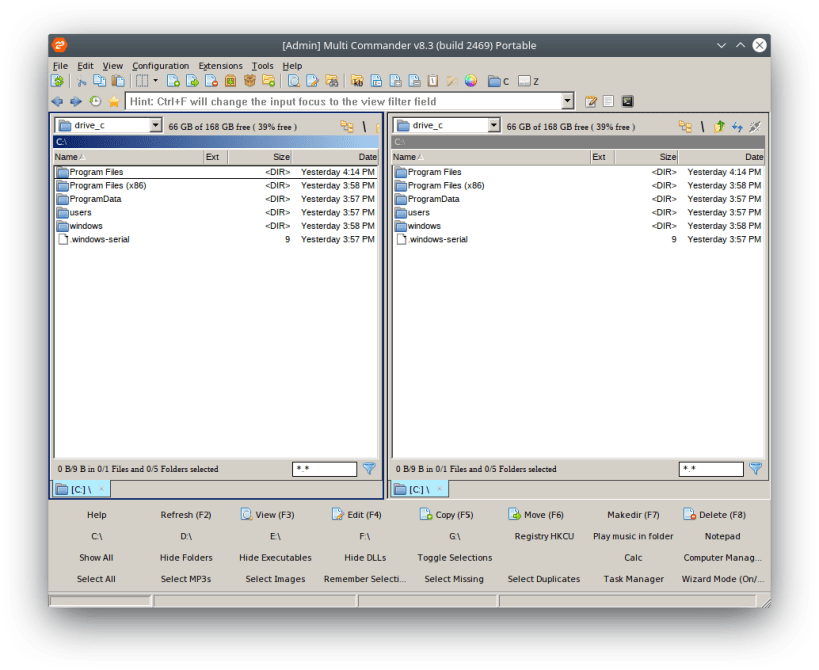This screenshot has width=819, height=670.
Task: Click right panel blue filter funnel icon
Action: pos(755,468)
